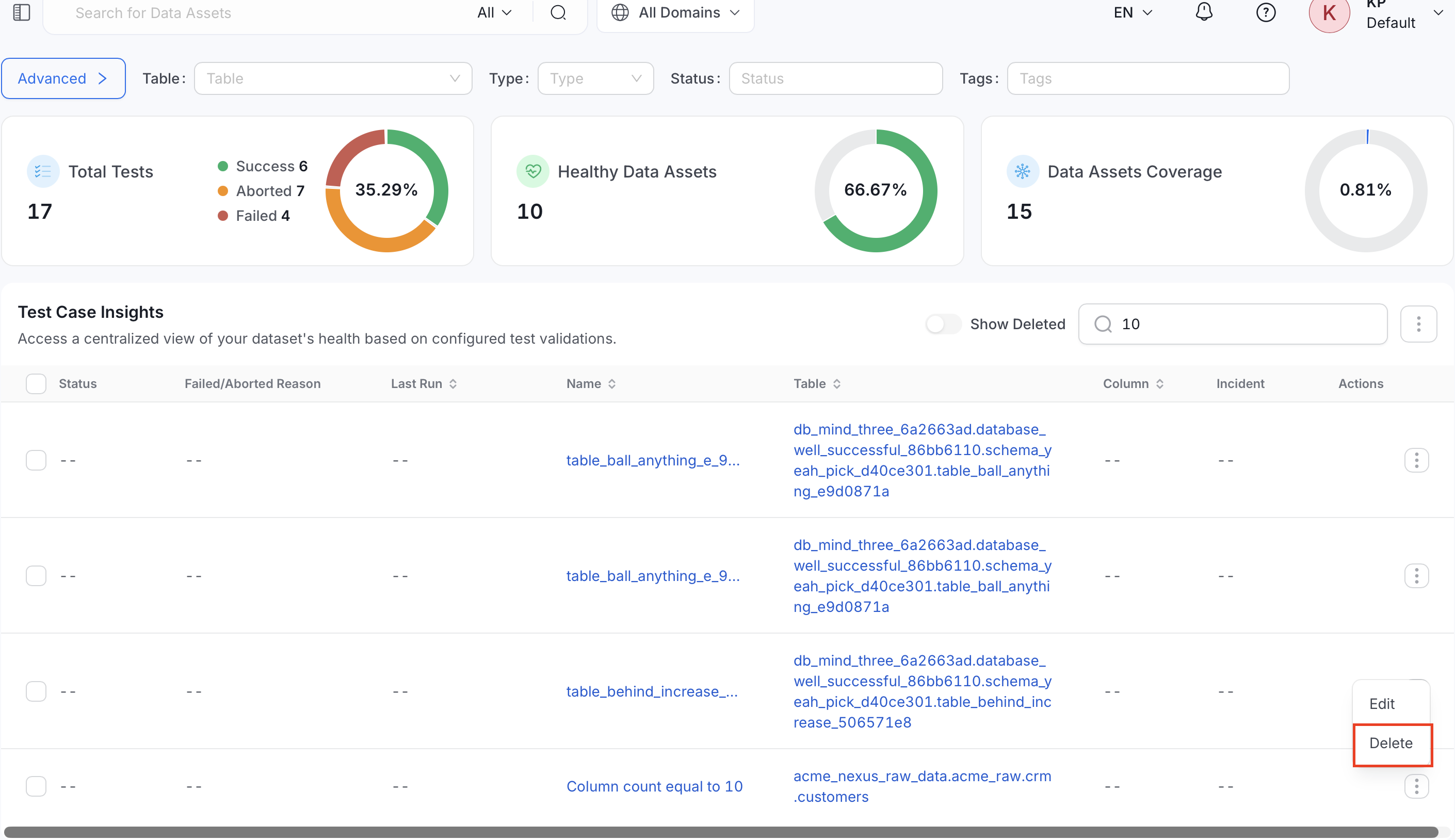1455x840 pixels.
Task: Open the acme_nexus_raw_data.acme_raw.crm.customers table link
Action: click(x=922, y=786)
